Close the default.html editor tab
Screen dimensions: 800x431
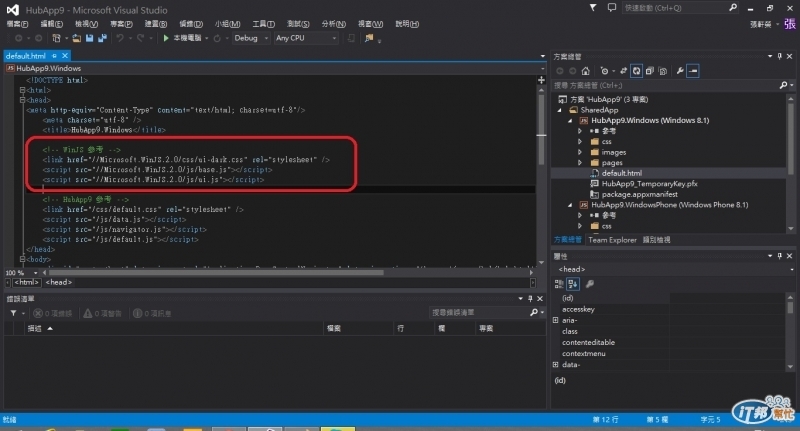pos(65,56)
